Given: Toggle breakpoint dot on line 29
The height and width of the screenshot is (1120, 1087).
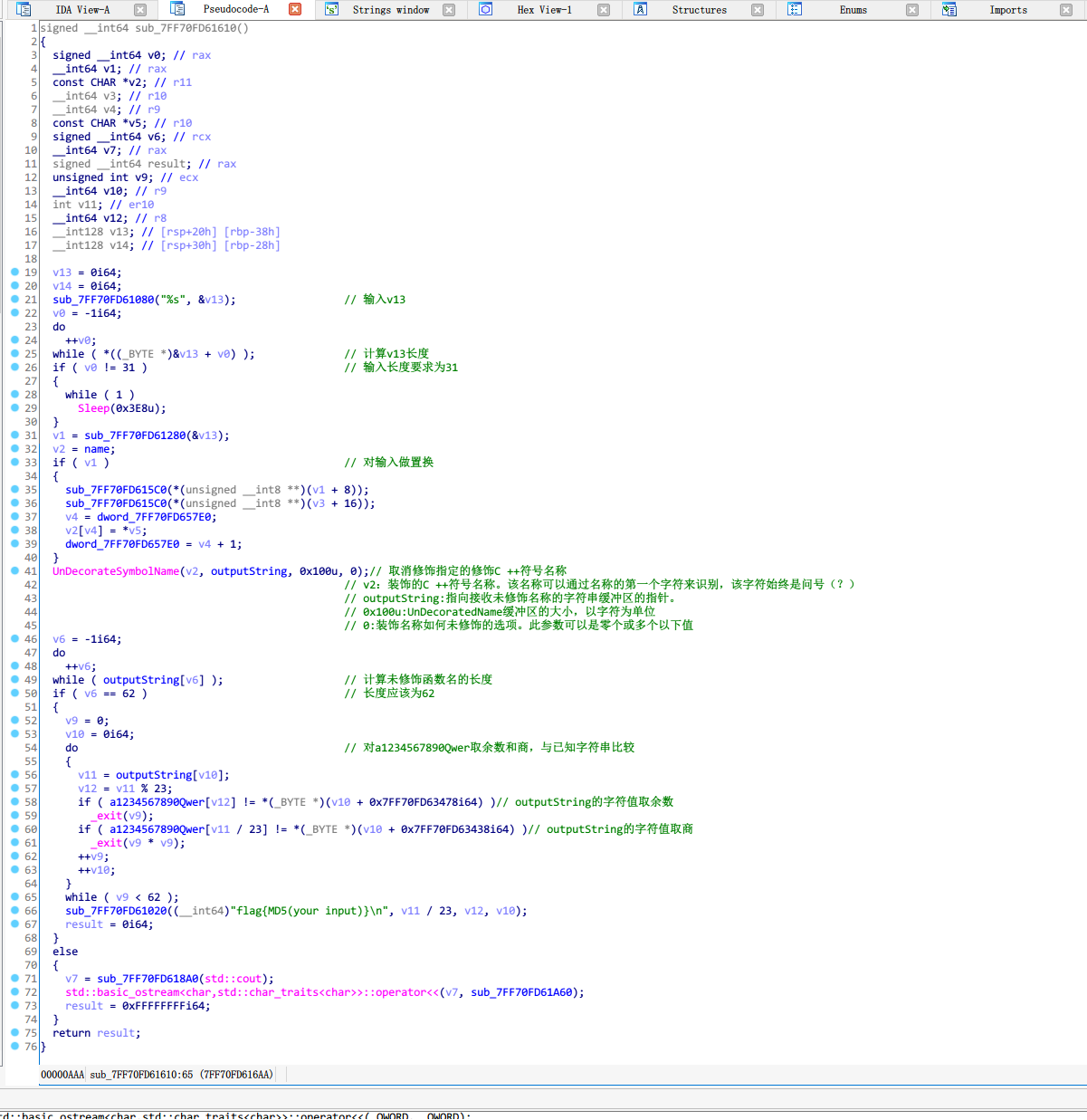Looking at the screenshot, I should (14, 407).
